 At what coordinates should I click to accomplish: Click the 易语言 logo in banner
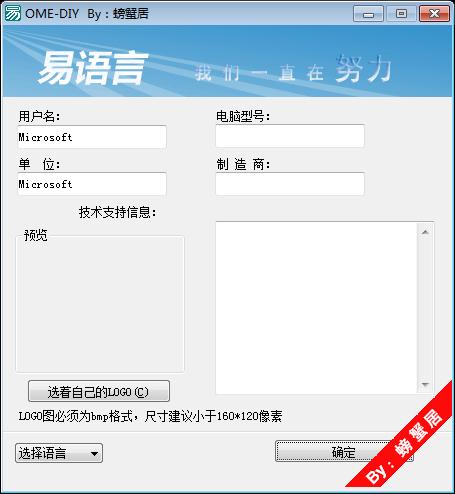click(x=92, y=69)
